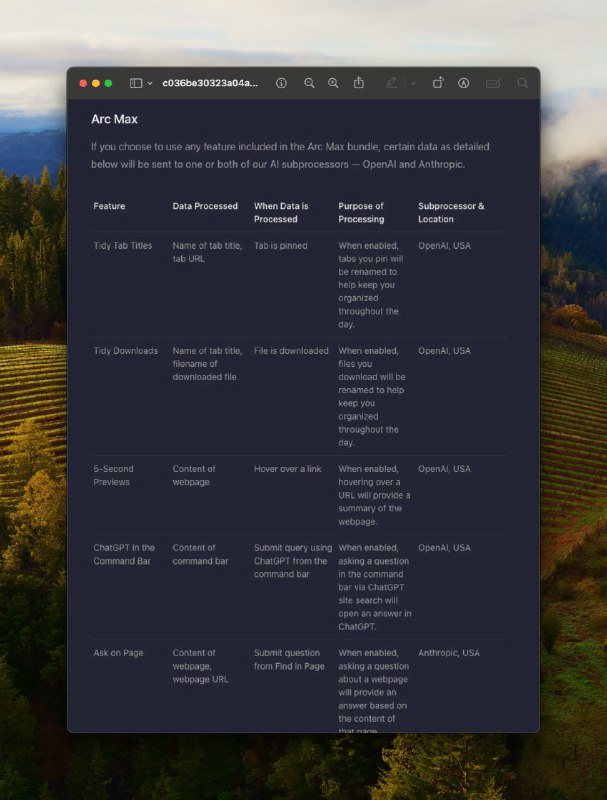607x800 pixels.
Task: Select the Ask on Page feature cell
Action: [x=118, y=653]
